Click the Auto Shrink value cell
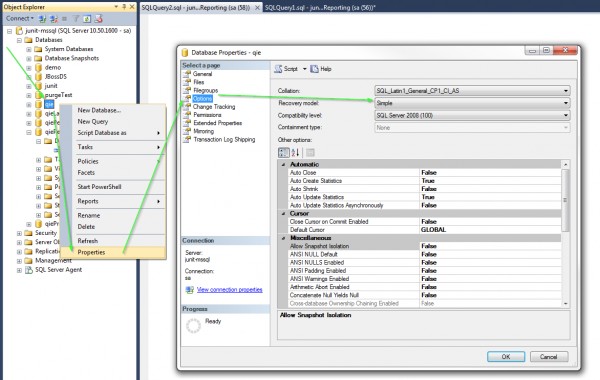Screen dimensions: 600x380 point(491,189)
